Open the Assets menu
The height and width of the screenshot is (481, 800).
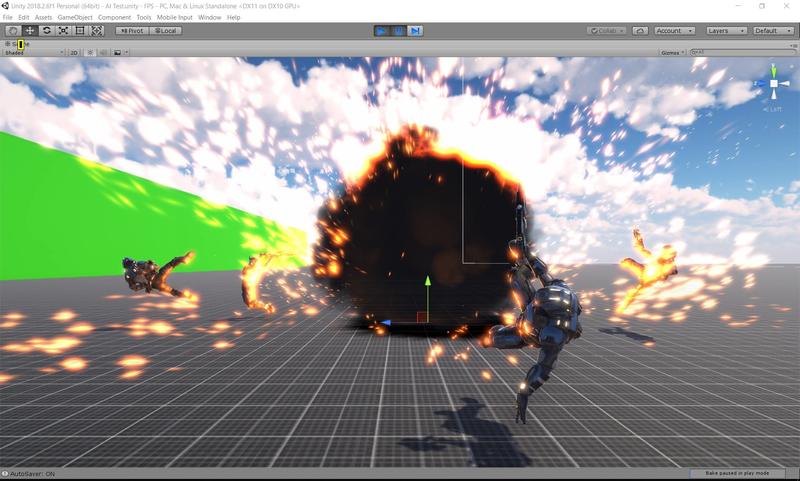click(x=43, y=17)
